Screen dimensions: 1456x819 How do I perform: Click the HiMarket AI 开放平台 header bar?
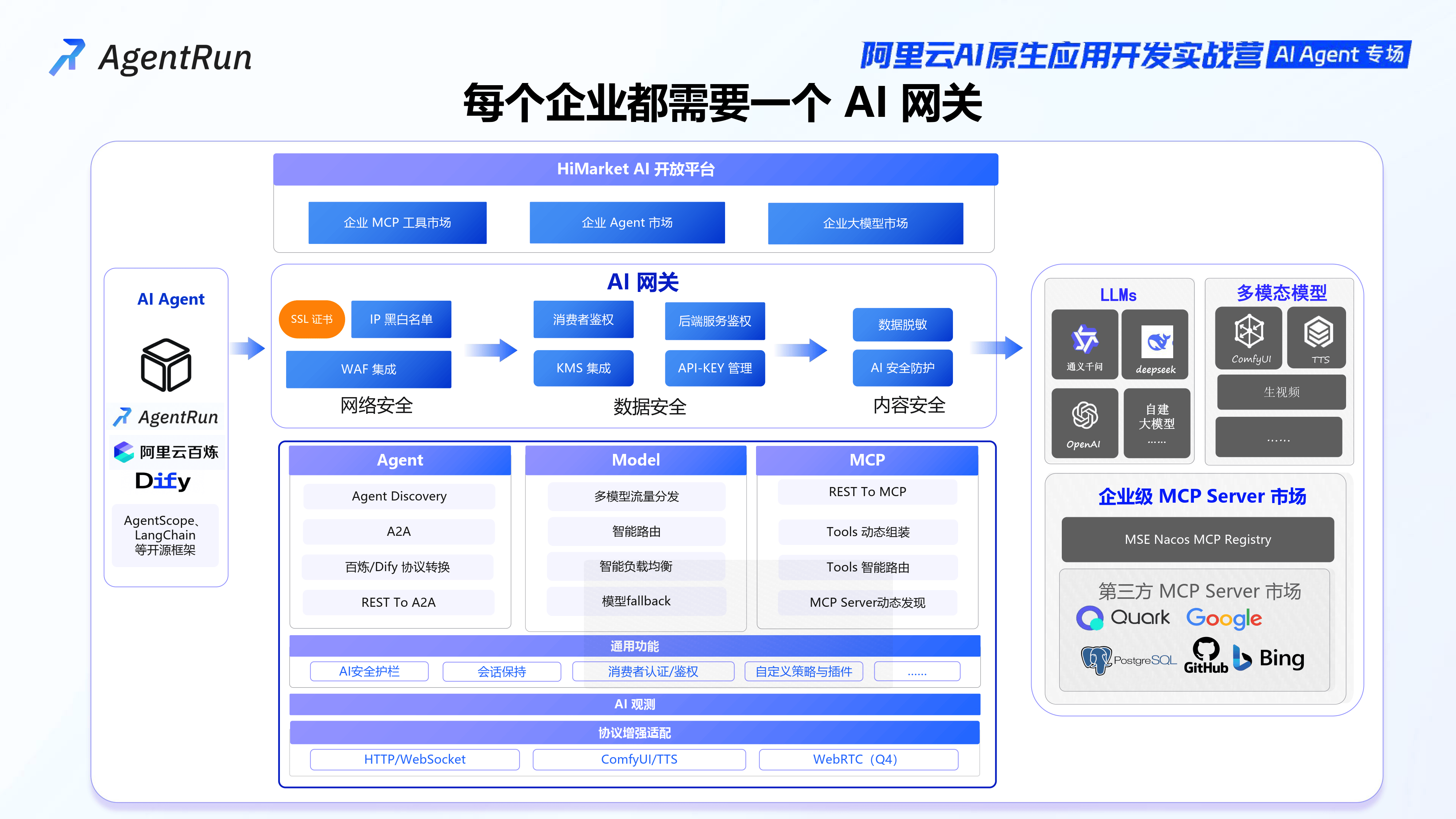635,169
